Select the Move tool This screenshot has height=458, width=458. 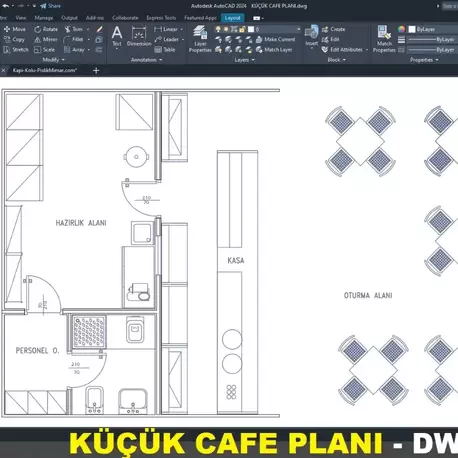tap(15, 29)
